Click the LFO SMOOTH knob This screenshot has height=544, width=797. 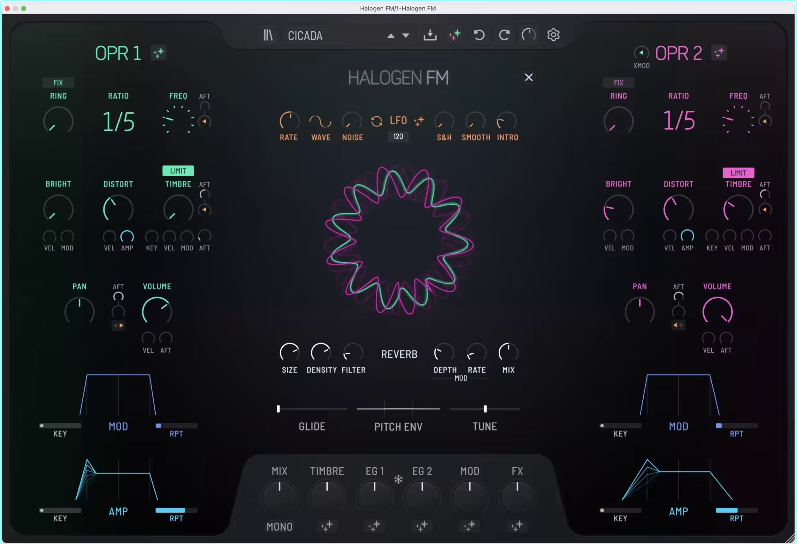pos(475,121)
